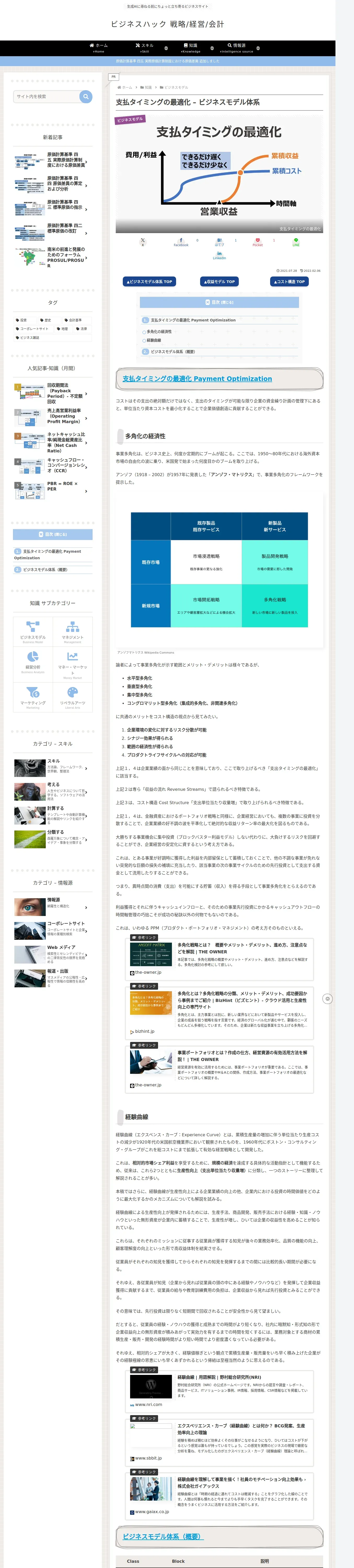
Task: Click the ビジネスモデル体系 TOP button
Action: (x=150, y=281)
